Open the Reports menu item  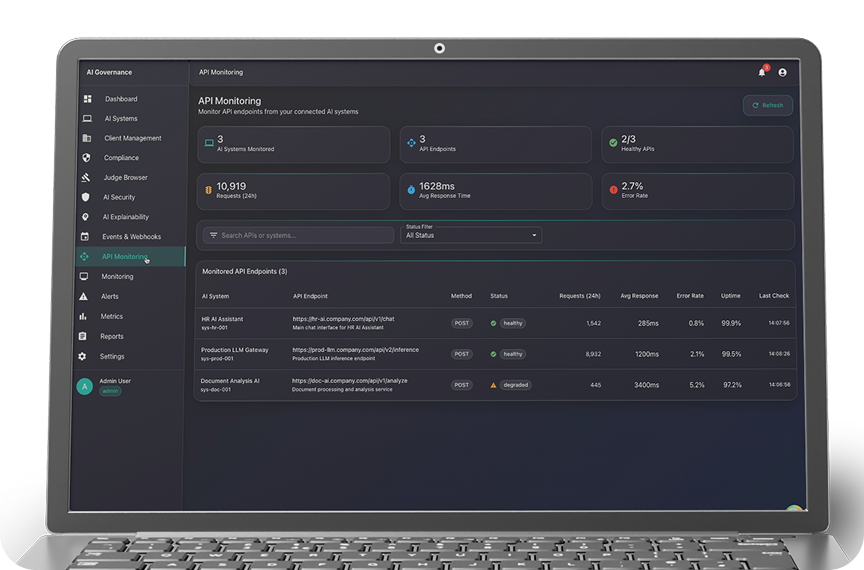112,337
